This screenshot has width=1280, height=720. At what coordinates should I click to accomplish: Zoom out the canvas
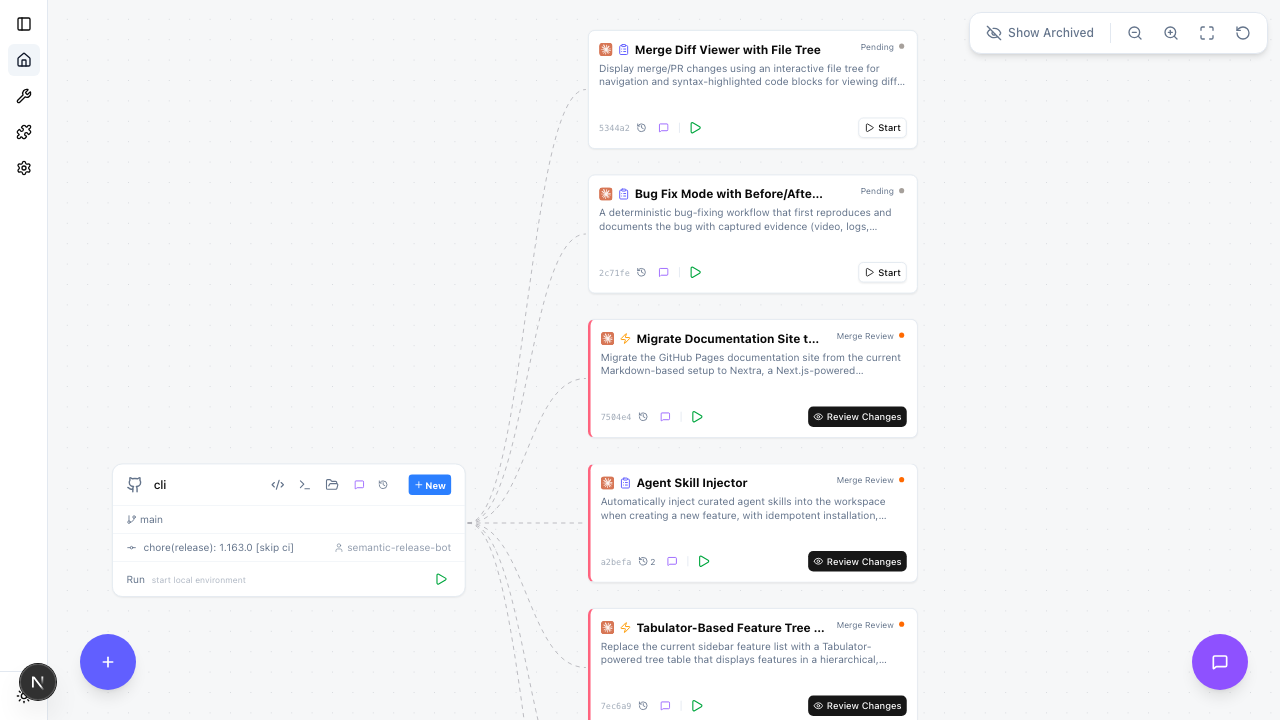point(1135,33)
